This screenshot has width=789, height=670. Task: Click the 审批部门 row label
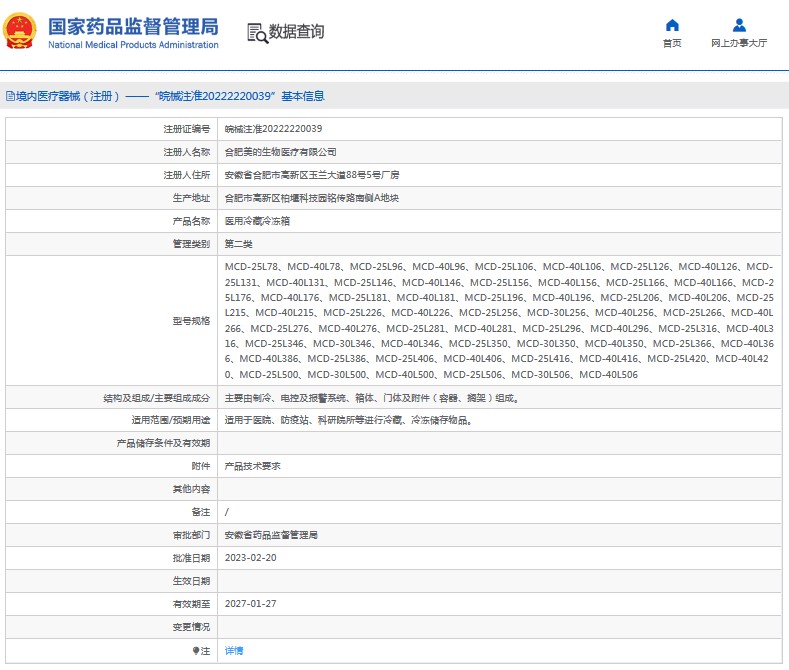point(191,535)
